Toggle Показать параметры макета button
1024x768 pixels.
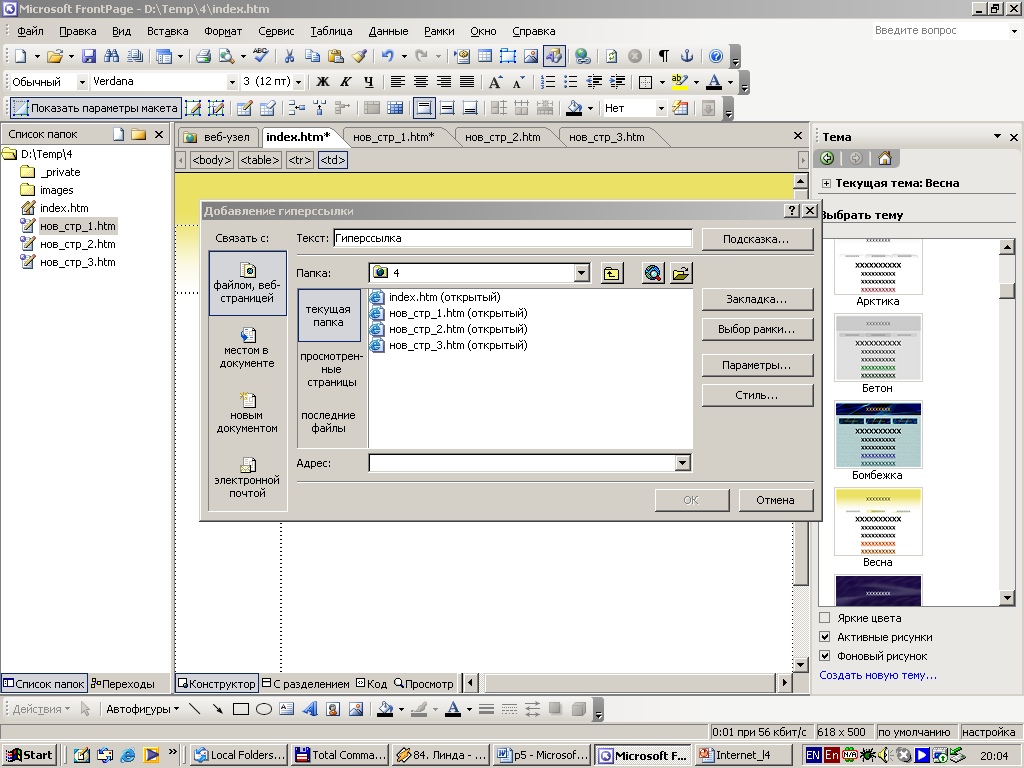pos(95,108)
